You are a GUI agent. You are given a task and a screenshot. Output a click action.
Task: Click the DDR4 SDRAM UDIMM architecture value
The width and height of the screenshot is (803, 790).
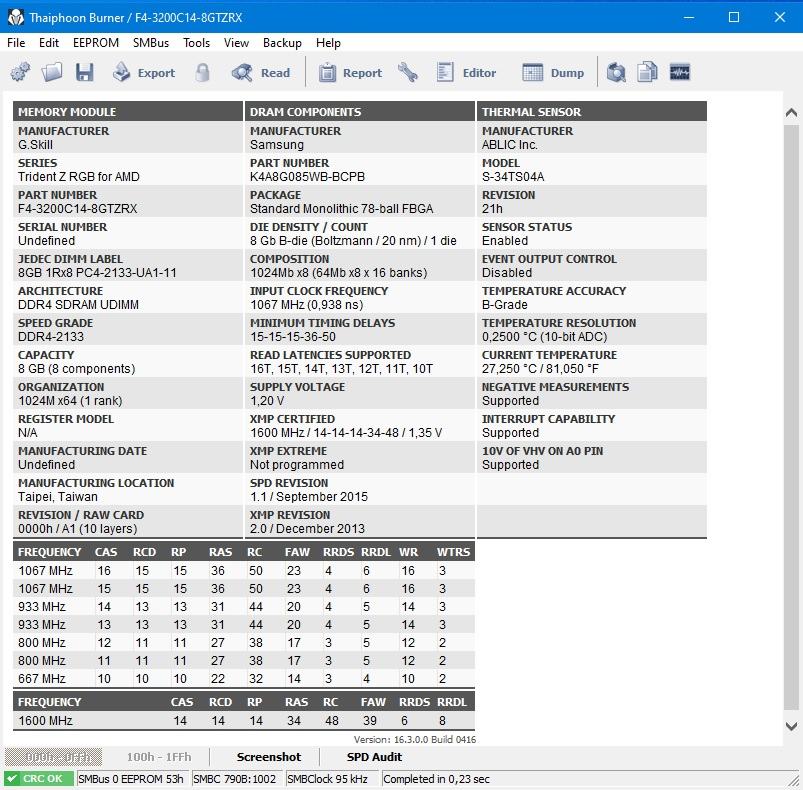pyautogui.click(x=78, y=305)
